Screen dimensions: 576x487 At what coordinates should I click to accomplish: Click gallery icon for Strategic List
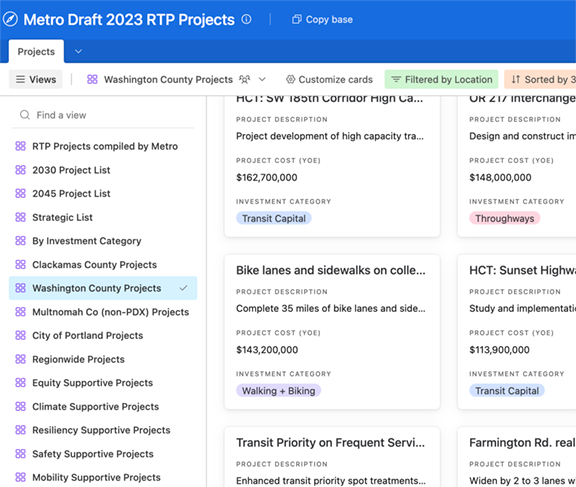point(21,217)
